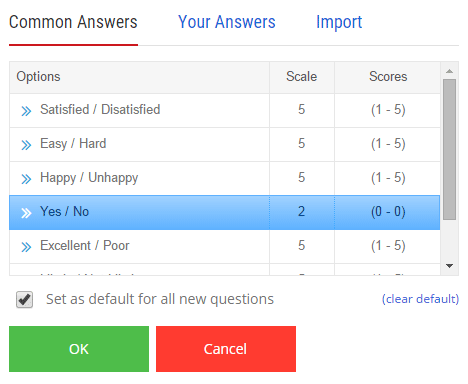Confirm with the green OK button
Viewport: 468px width, 384px height.
tap(79, 349)
